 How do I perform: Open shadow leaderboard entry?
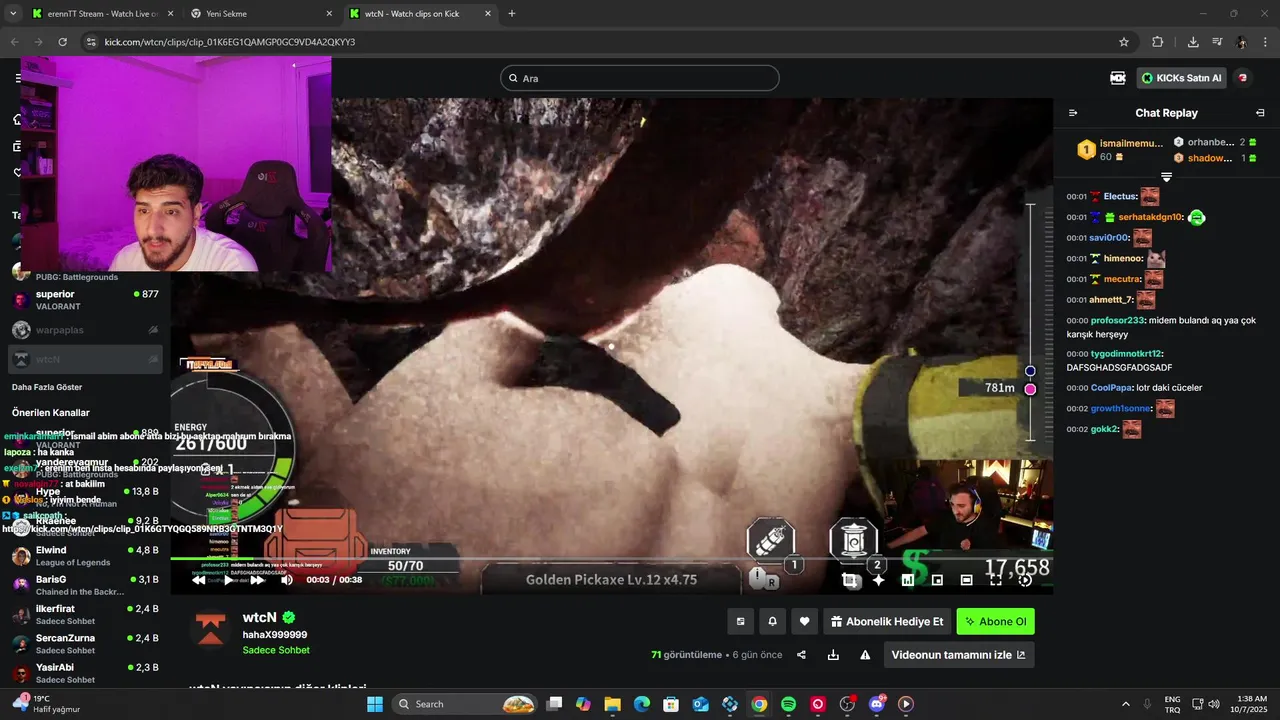[1214, 158]
